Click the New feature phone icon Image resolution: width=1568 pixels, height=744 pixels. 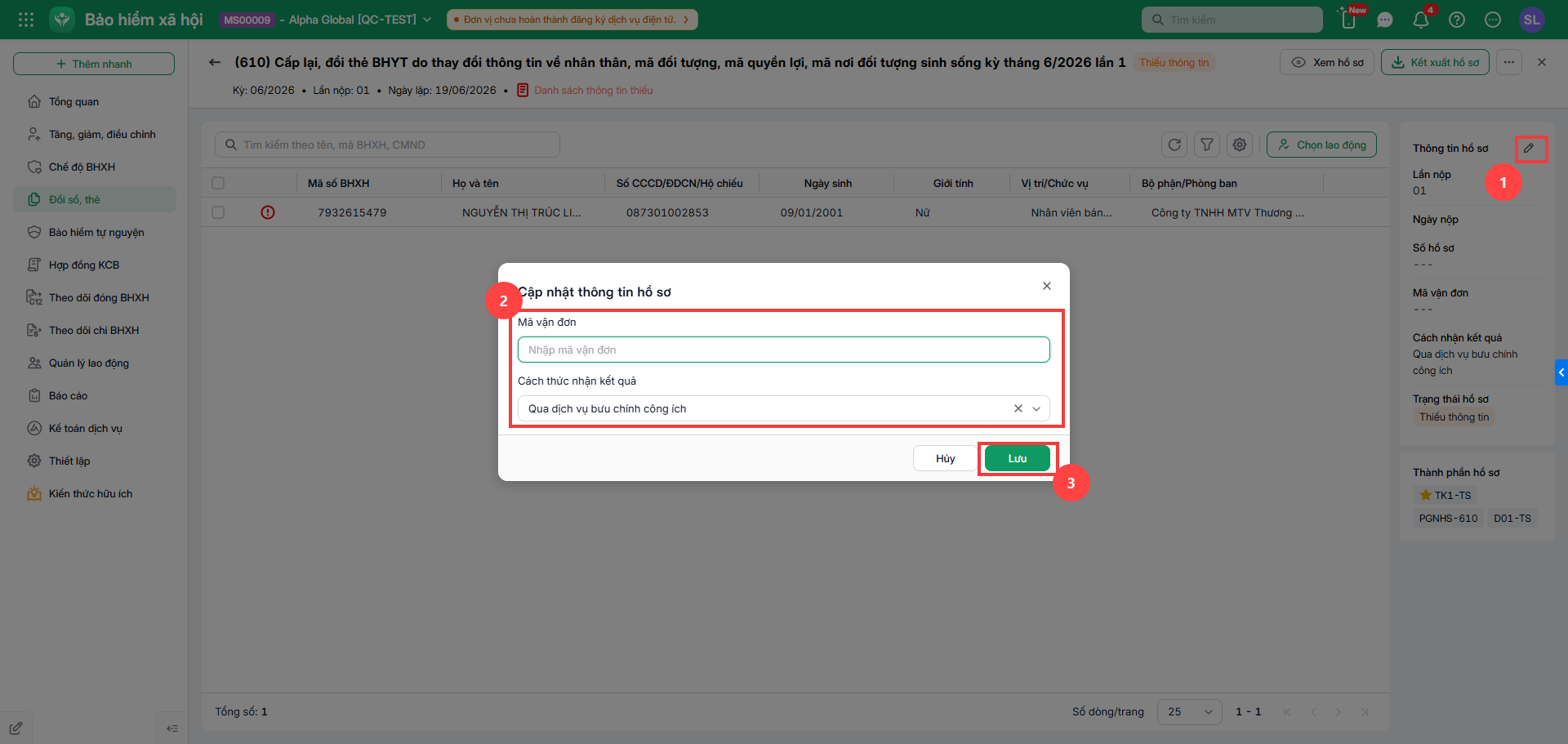point(1349,20)
